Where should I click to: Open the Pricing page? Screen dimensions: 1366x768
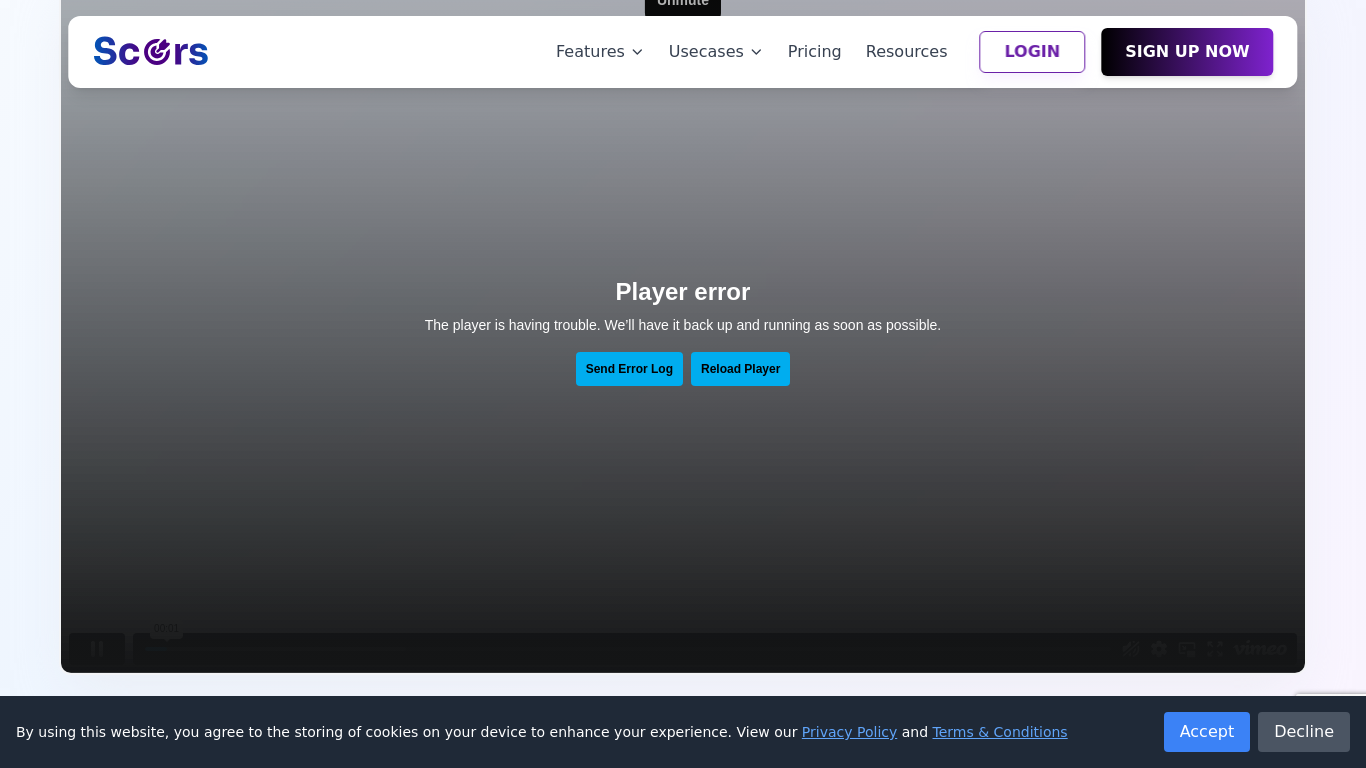click(814, 51)
